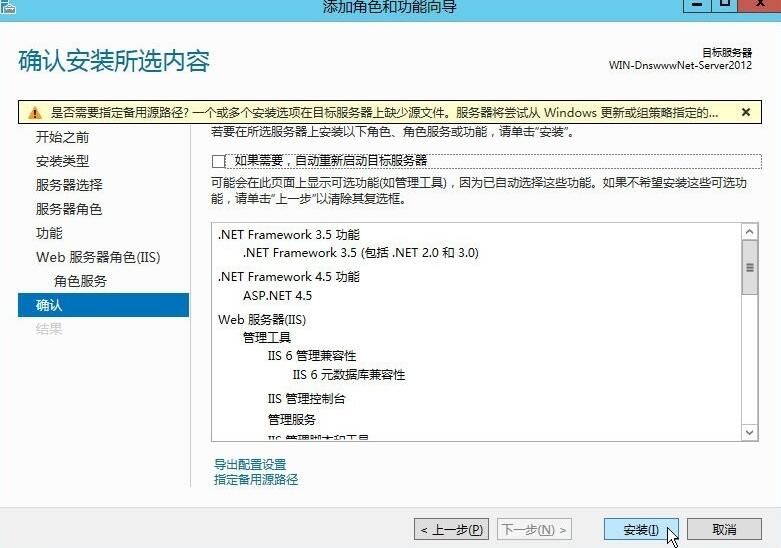Click the wizard icon in title bar
Screen dimensions: 781x548
[x=8, y=6]
